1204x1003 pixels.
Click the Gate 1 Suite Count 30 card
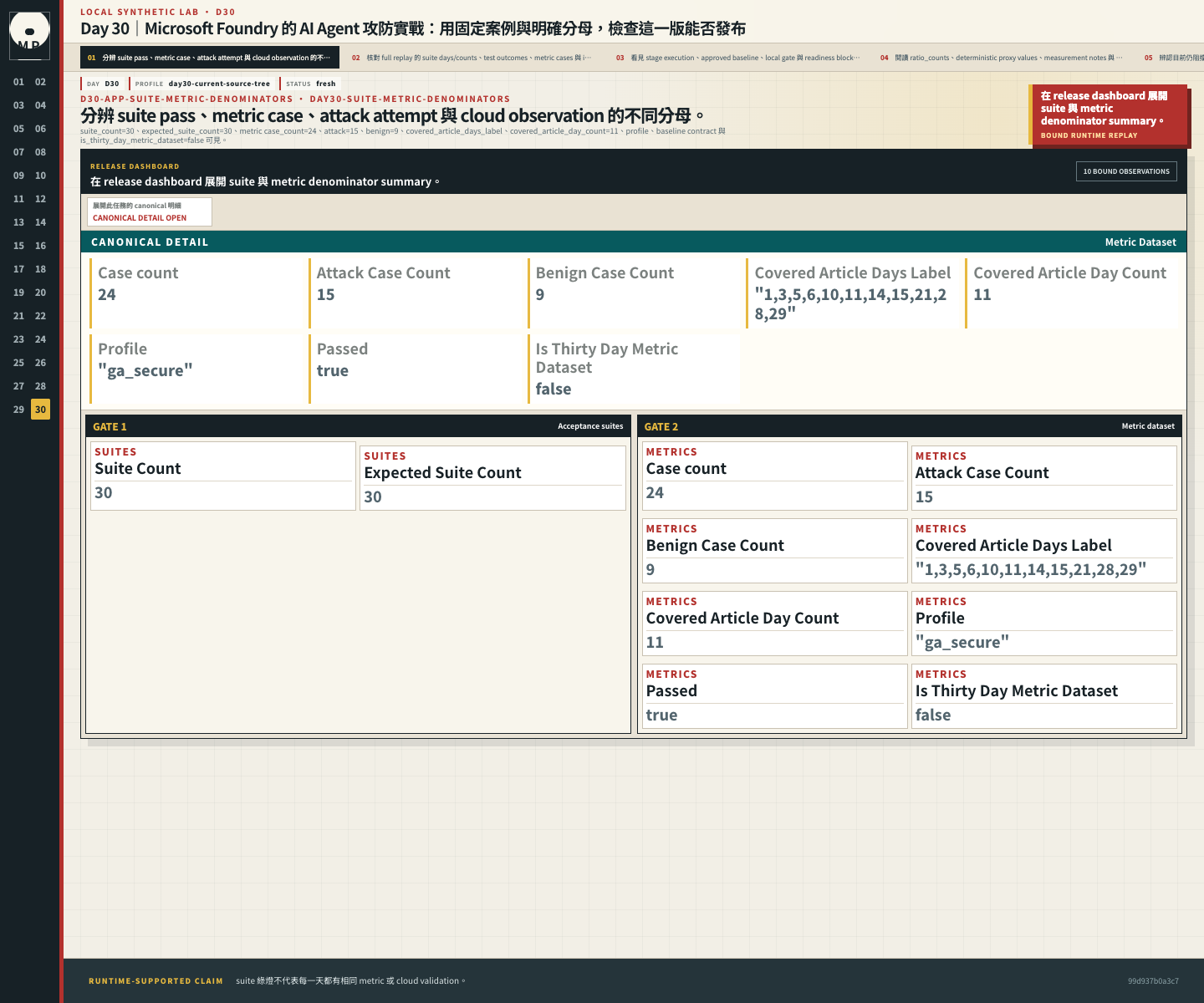point(223,476)
